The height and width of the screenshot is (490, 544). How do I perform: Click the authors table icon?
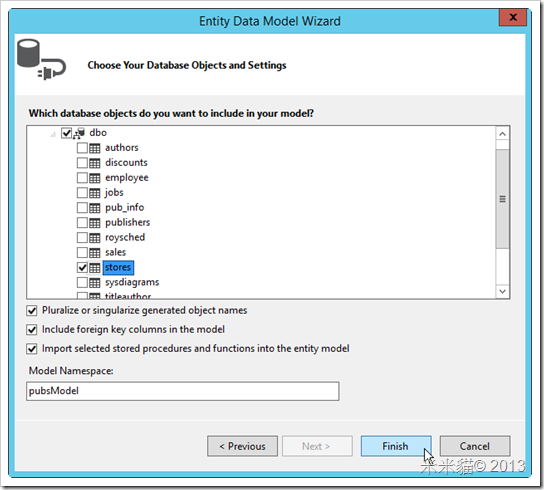[94, 148]
